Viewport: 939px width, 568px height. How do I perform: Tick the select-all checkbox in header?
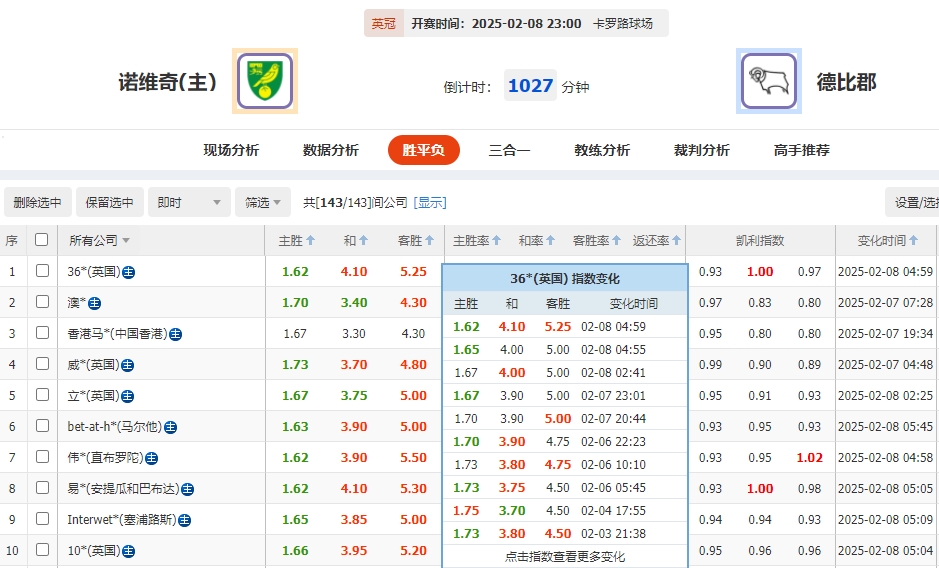41,240
